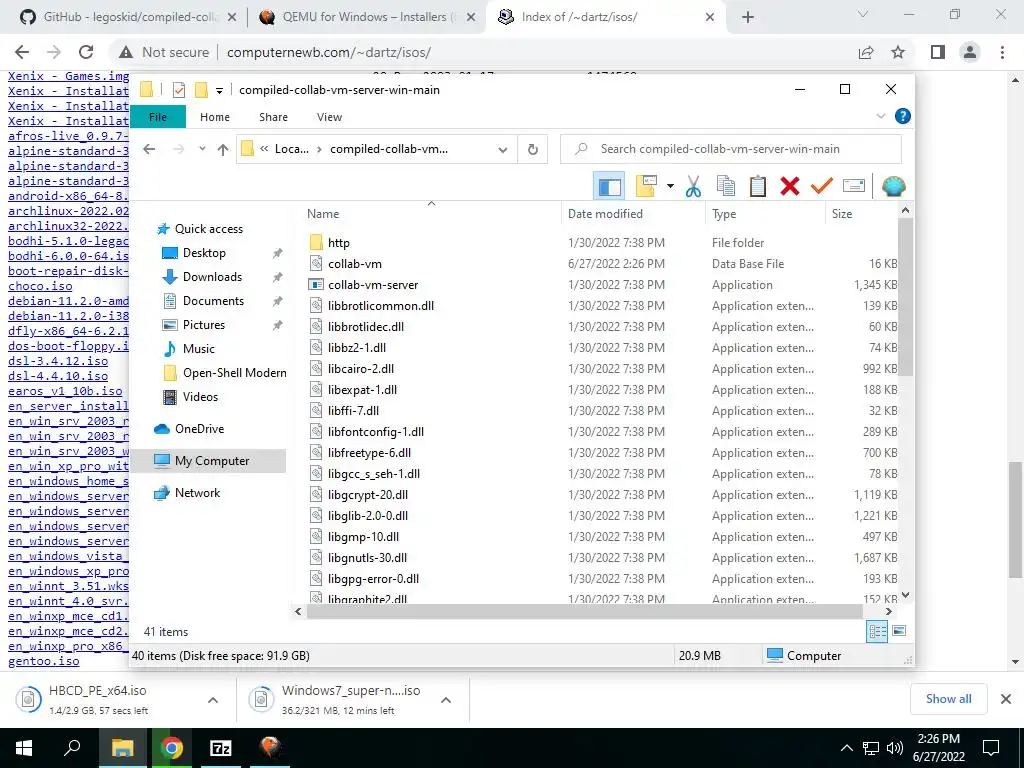Viewport: 1024px width, 768px height.
Task: Bookmark this page with star icon
Action: 898,52
